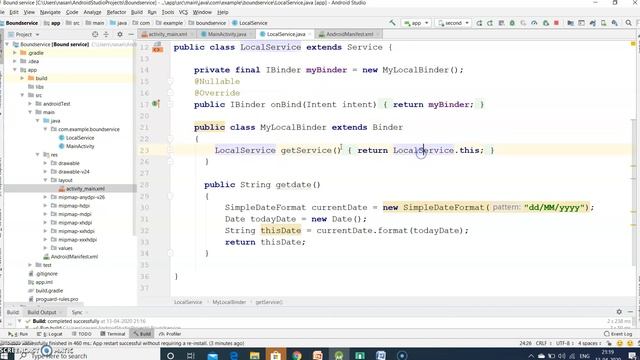The width and height of the screenshot is (640, 360).
Task: Open the Navigate menu
Action: coord(50,12)
